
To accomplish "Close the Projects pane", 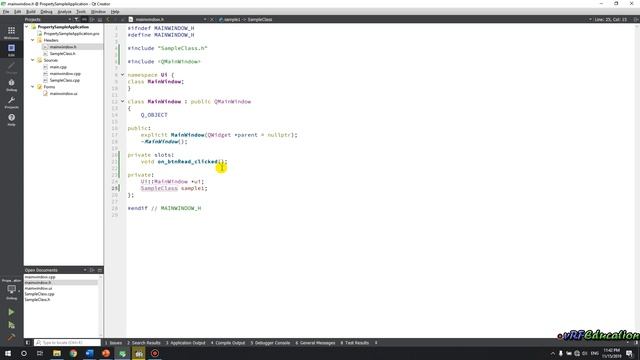I will [x=100, y=19].
